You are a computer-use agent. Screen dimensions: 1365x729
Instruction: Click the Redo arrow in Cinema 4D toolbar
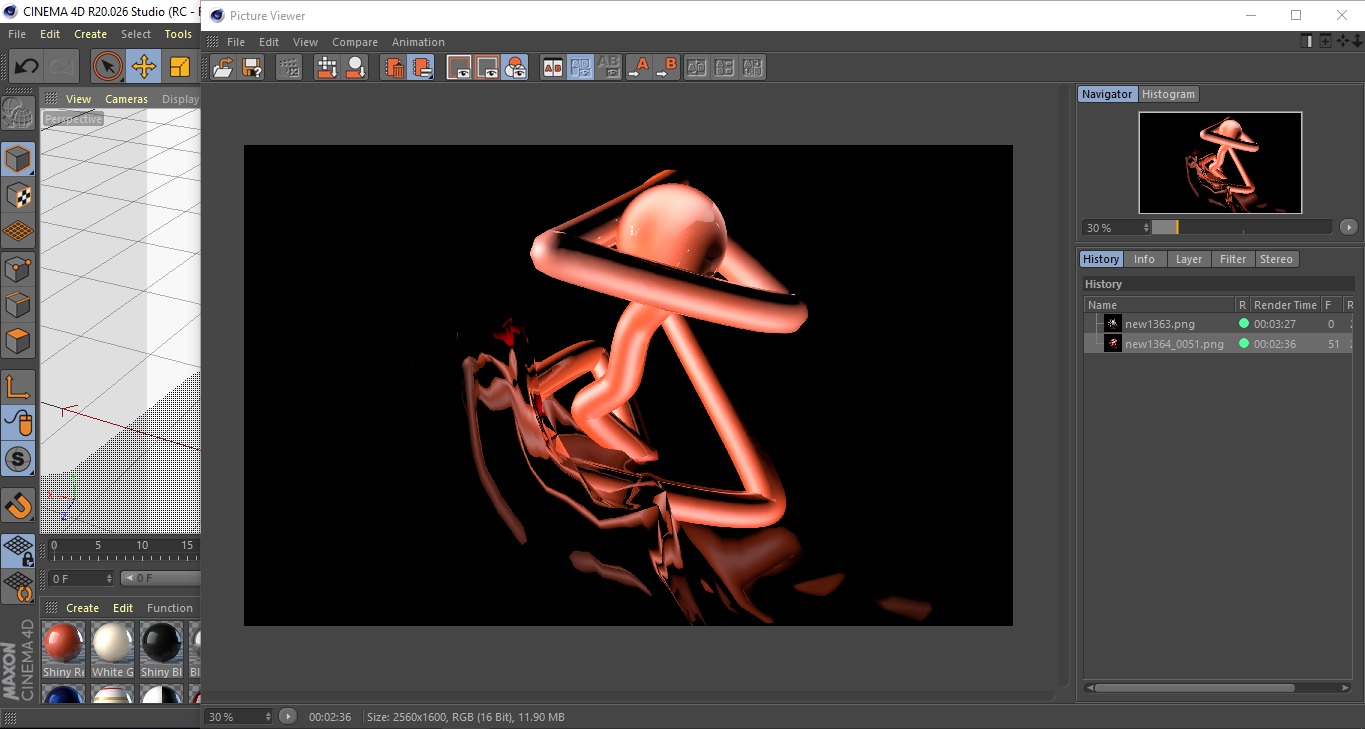(x=62, y=67)
